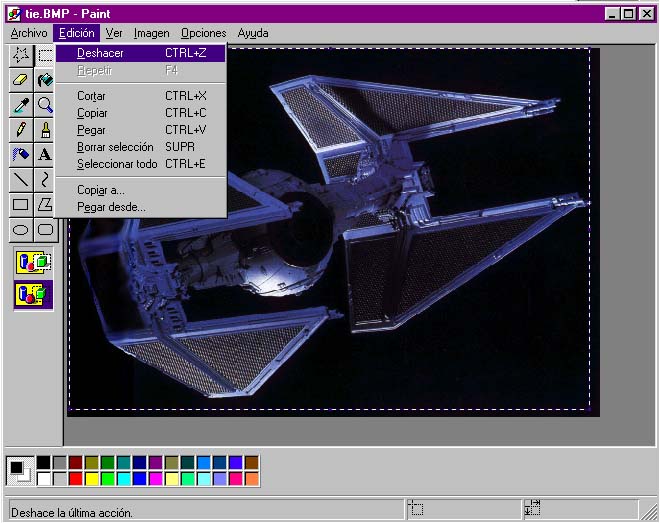The image size is (660, 523).
Task: Choose Copiar from the menu
Action: point(141,113)
